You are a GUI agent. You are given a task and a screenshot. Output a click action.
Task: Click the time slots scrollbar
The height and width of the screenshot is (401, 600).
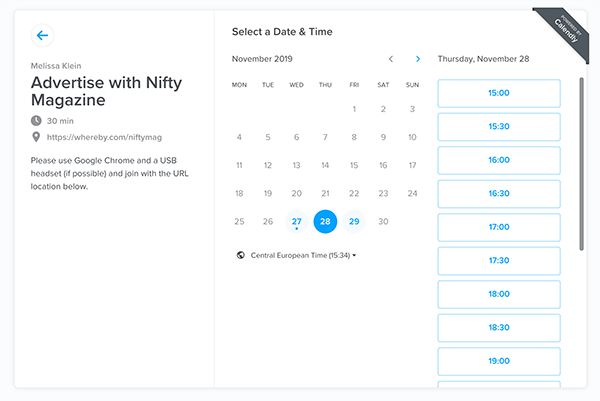582,160
